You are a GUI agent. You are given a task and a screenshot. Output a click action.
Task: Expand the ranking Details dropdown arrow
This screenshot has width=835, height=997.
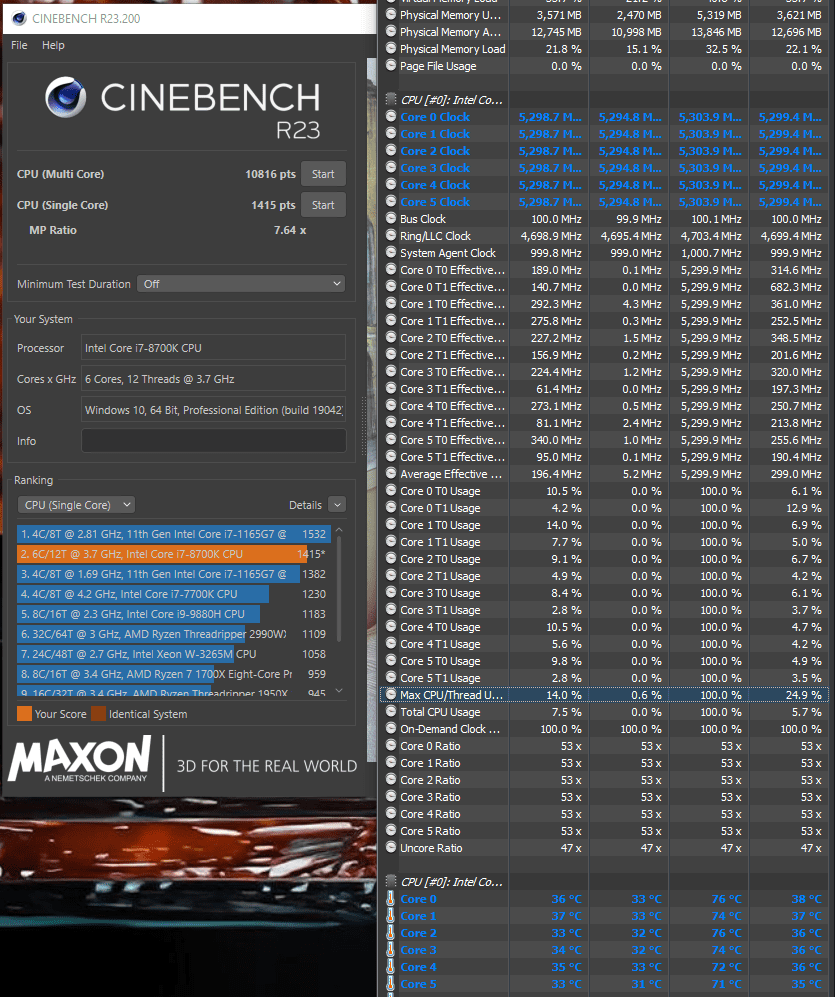coord(338,505)
